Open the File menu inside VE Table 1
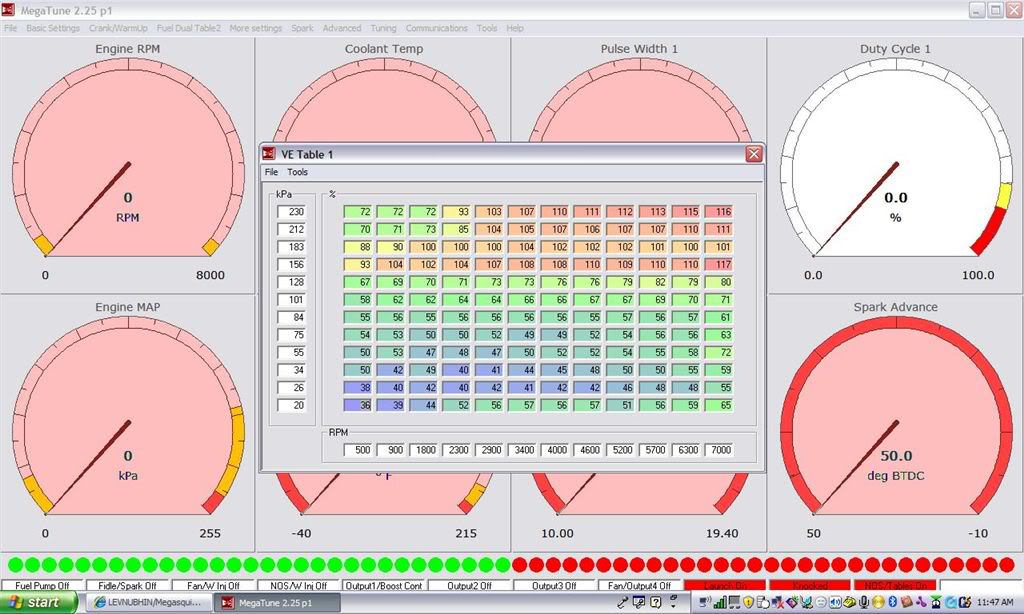Viewport: 1024px width, 614px height. (x=270, y=171)
